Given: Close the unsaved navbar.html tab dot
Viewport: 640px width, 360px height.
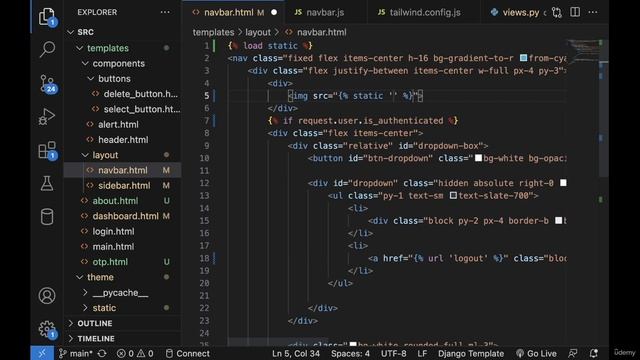Looking at the screenshot, I should click(x=274, y=12).
